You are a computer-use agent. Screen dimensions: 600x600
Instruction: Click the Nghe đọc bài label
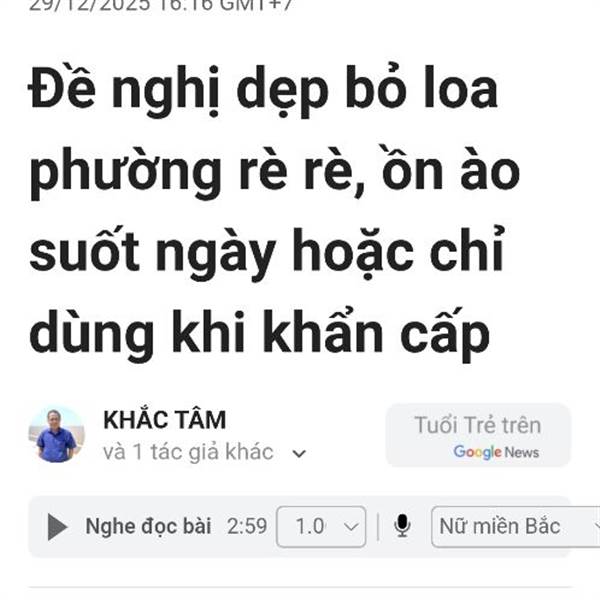click(x=148, y=526)
